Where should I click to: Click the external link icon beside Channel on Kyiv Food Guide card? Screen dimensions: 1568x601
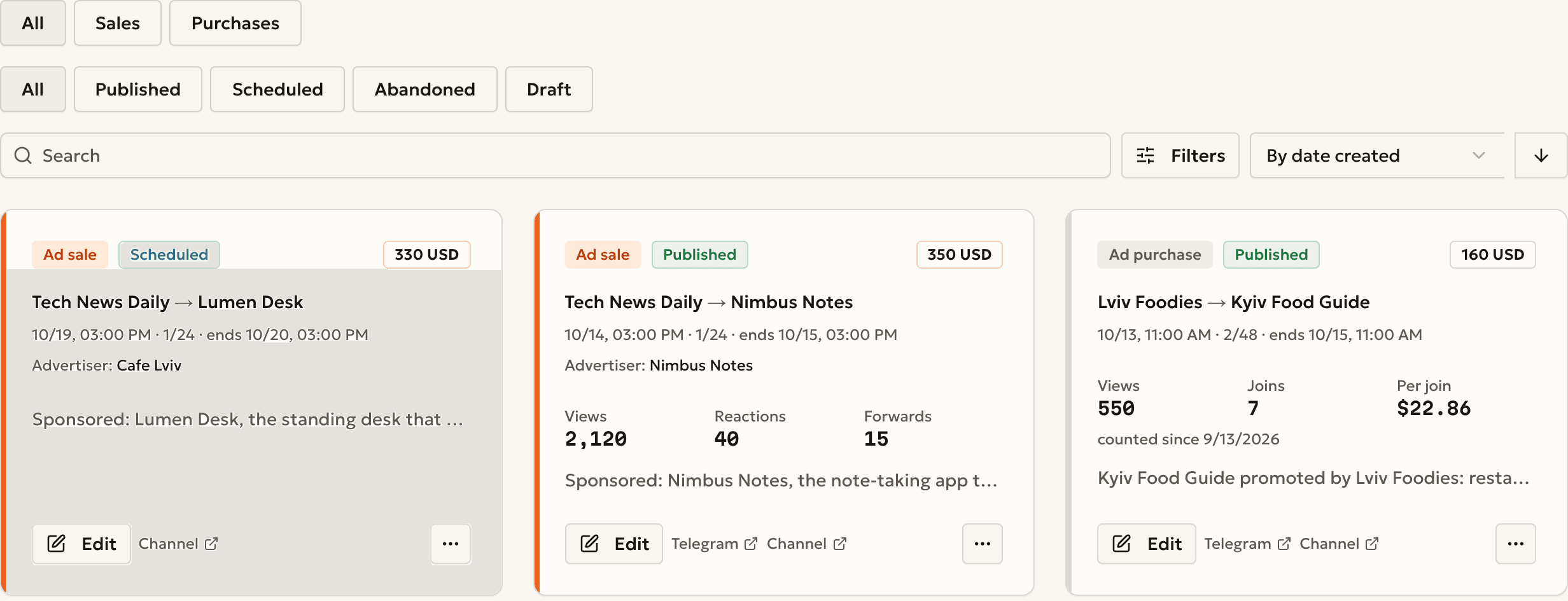pos(1373,544)
